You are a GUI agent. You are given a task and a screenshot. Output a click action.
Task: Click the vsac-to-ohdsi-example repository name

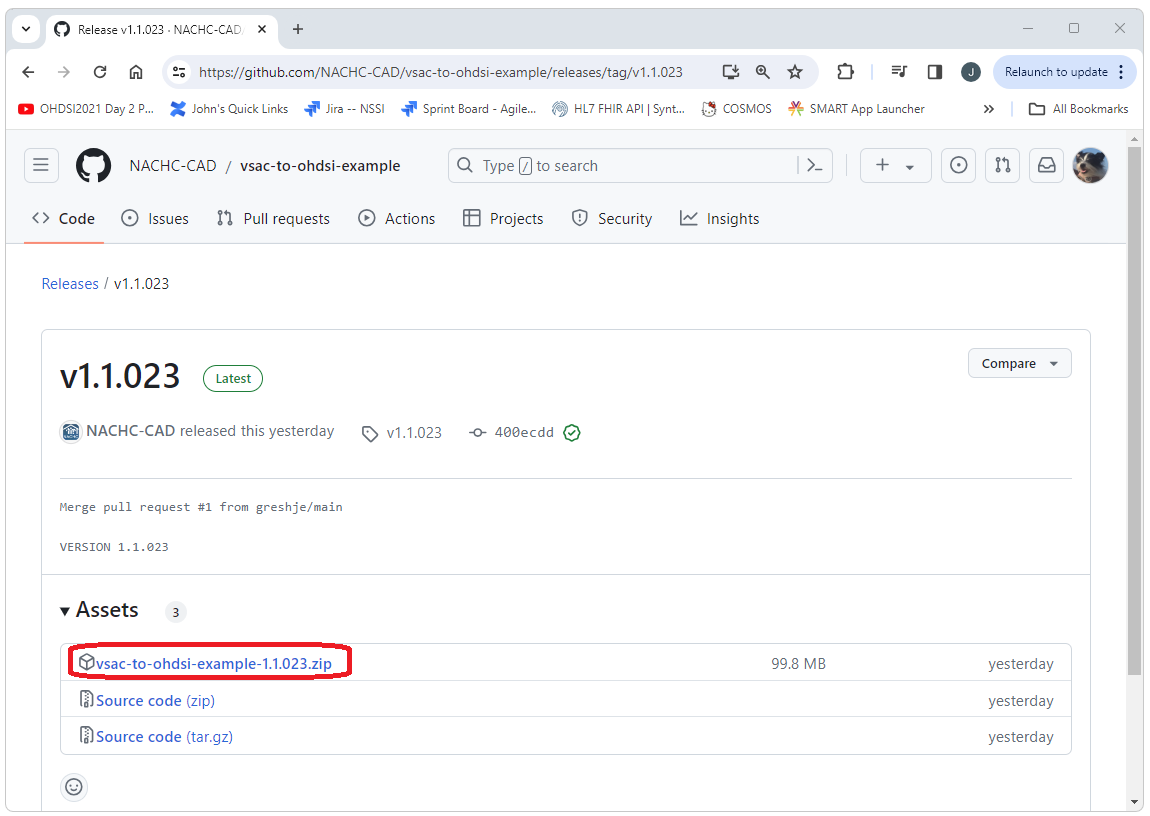pos(321,166)
